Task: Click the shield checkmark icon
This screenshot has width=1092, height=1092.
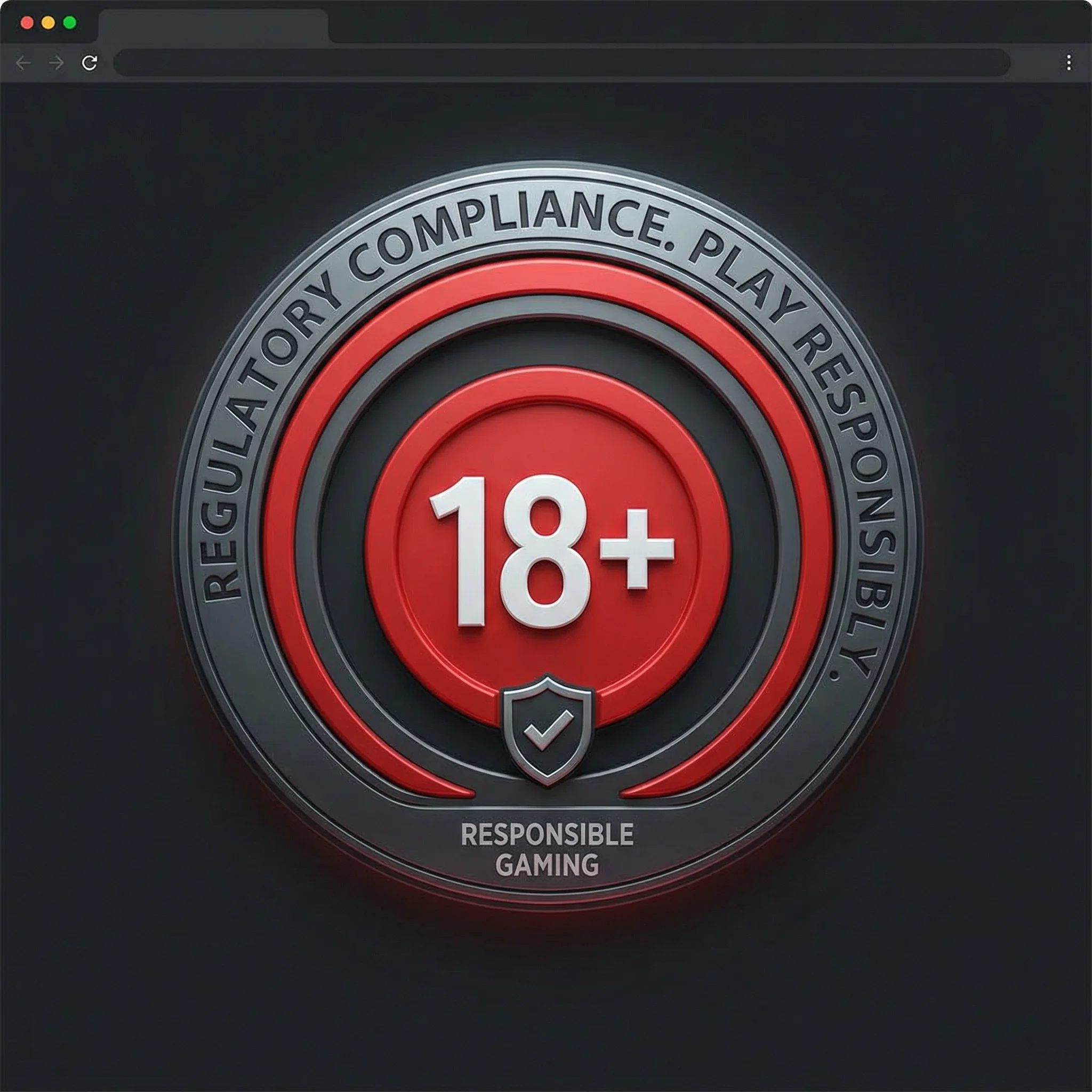Action: point(547,730)
